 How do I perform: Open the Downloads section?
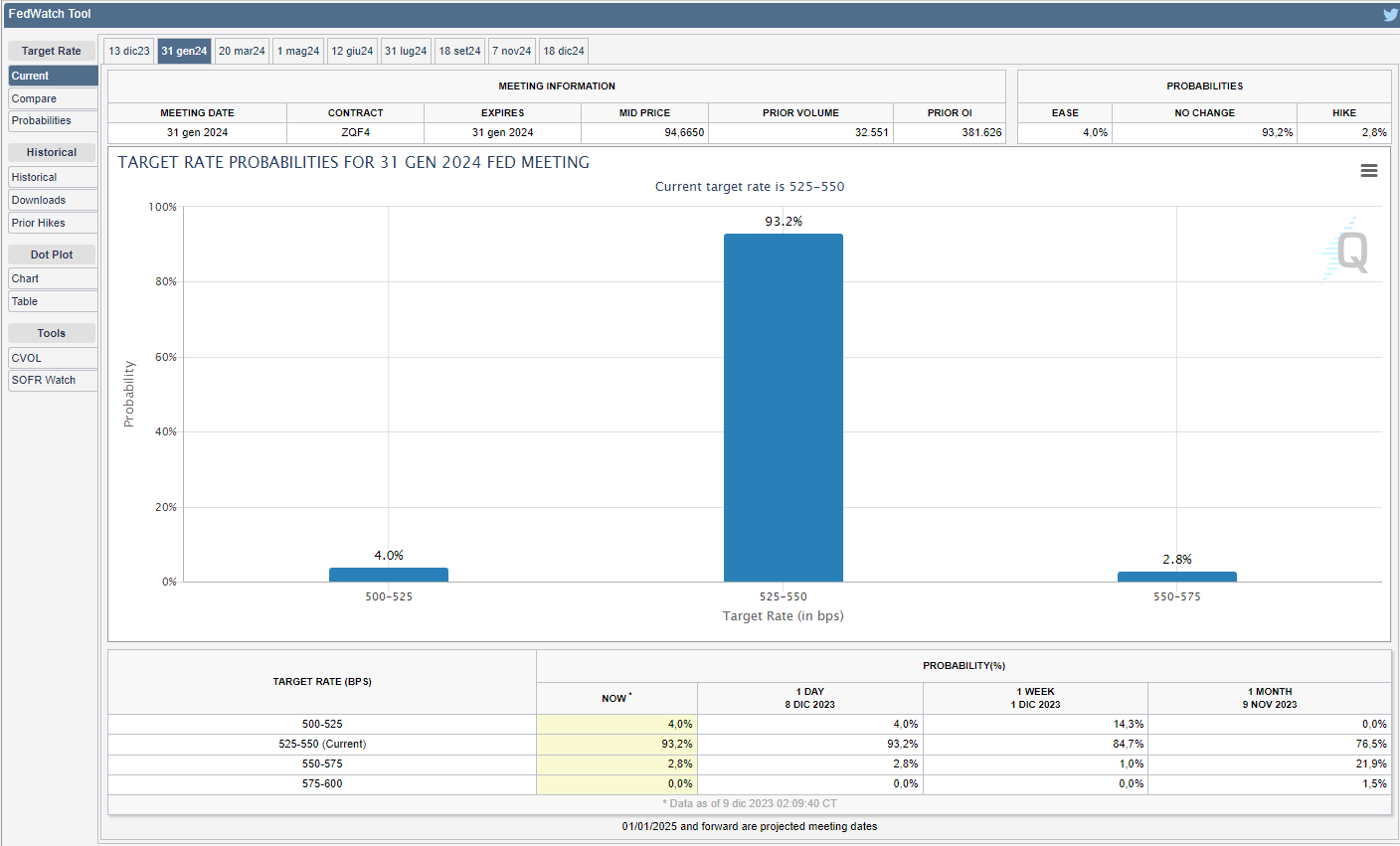(53, 200)
